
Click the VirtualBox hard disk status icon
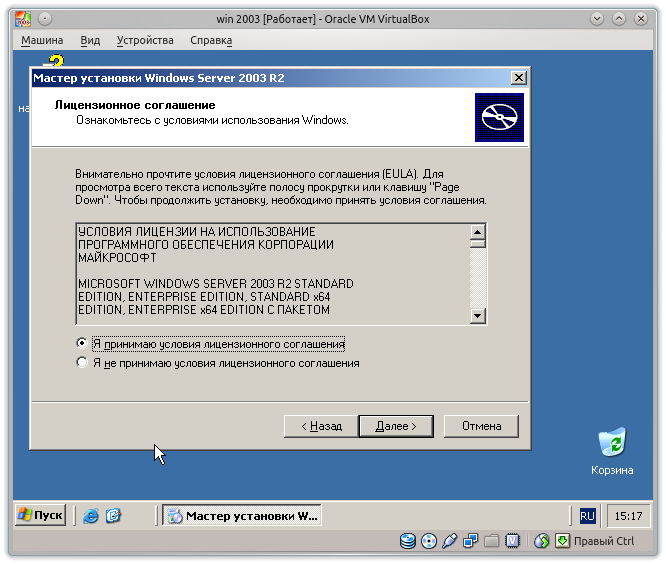point(408,541)
